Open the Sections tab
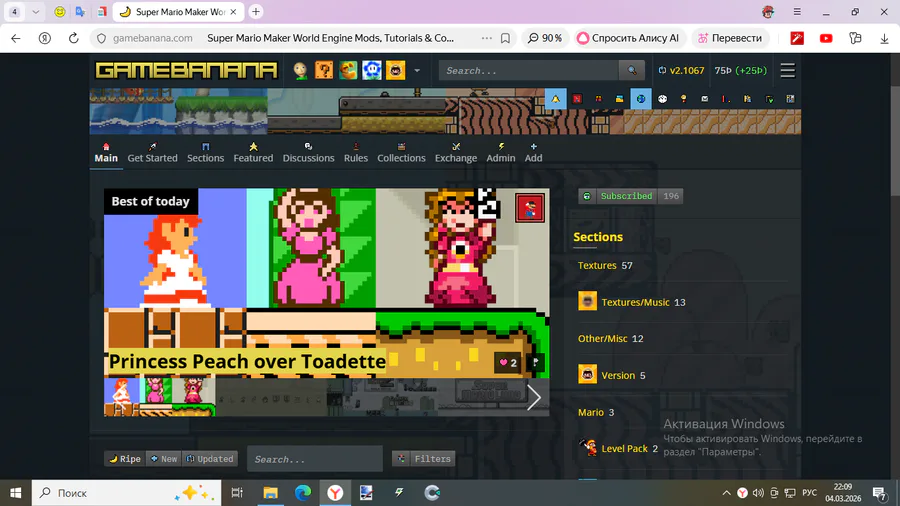This screenshot has height=506, width=900. (205, 153)
